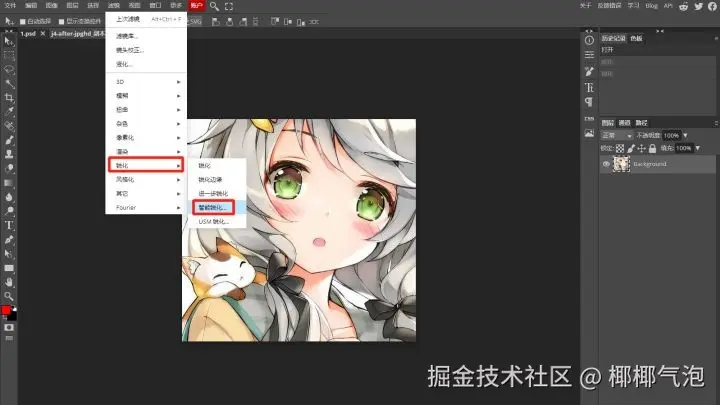Hide the Background layer eye icon

tap(606, 164)
